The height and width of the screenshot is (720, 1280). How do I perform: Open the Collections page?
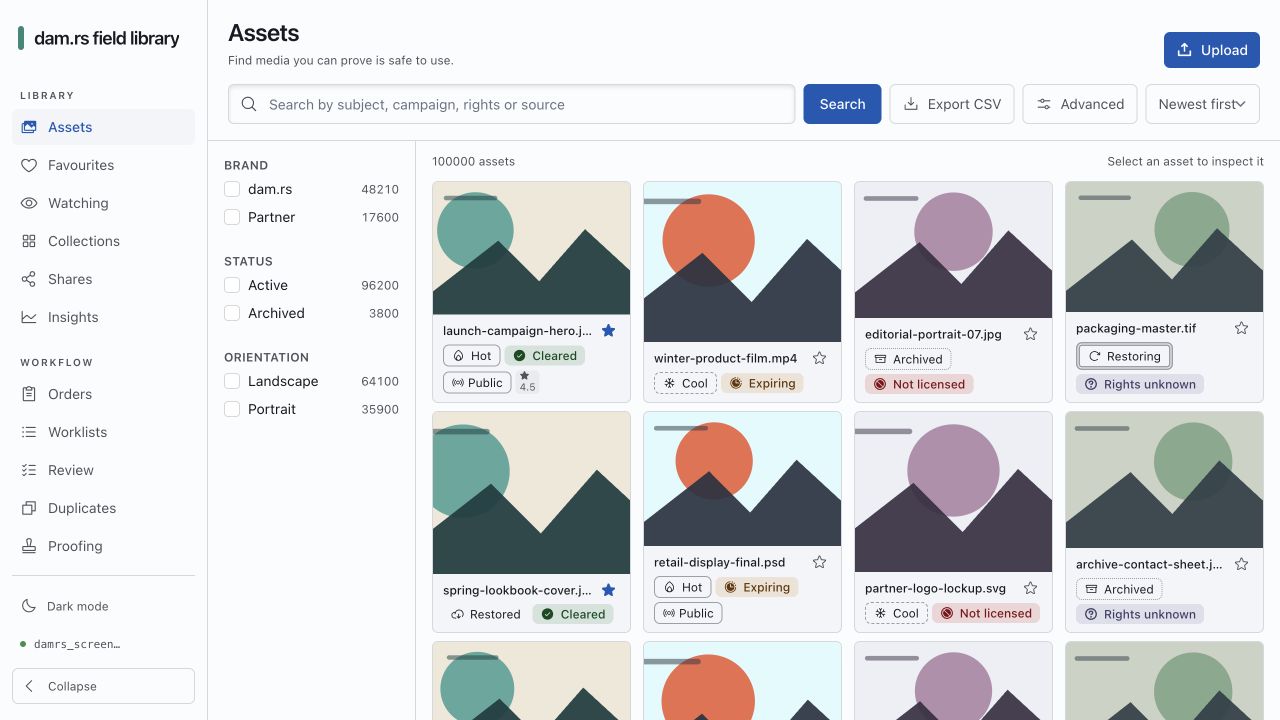103,241
